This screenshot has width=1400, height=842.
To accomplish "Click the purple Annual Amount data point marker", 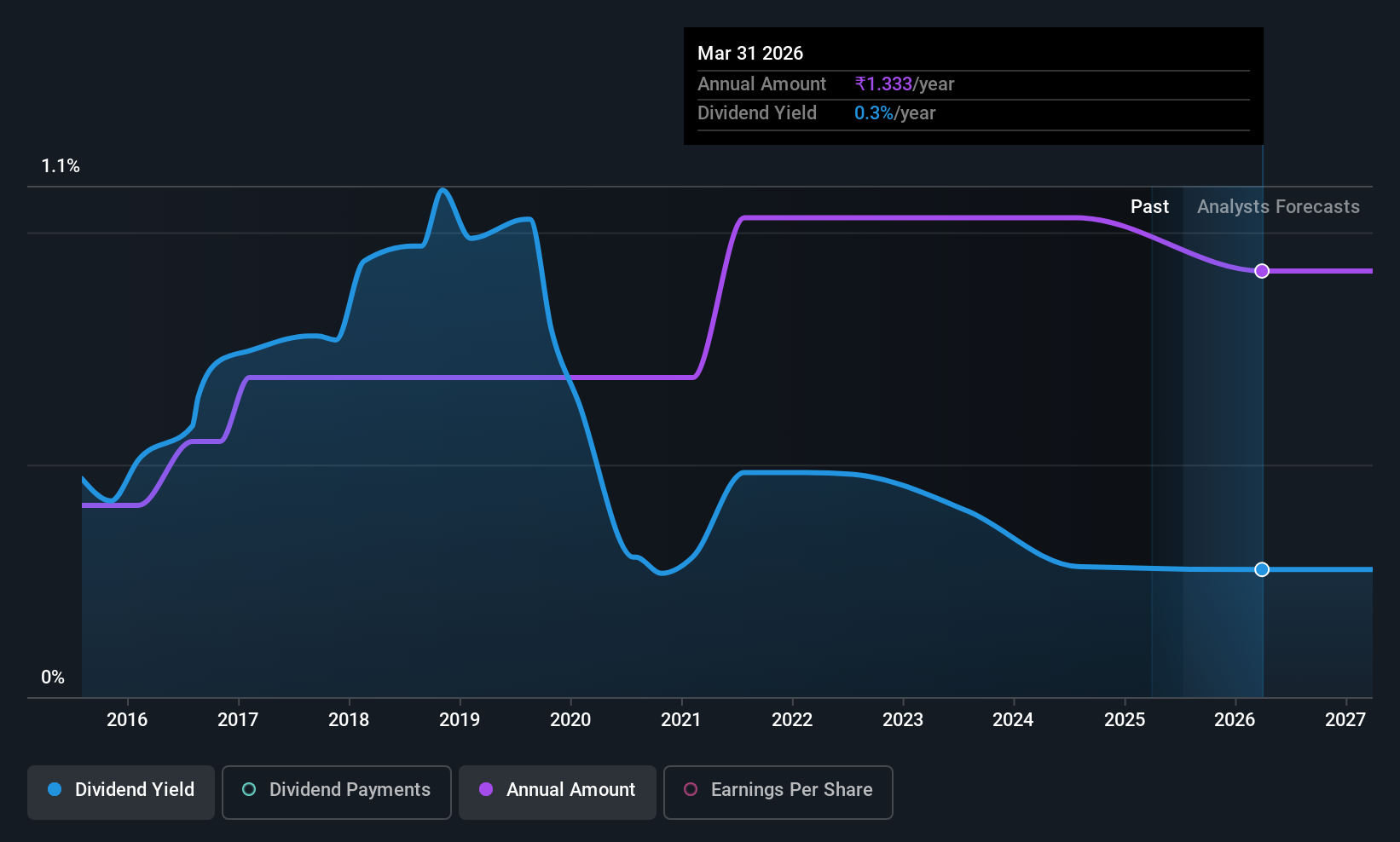I will (1262, 271).
